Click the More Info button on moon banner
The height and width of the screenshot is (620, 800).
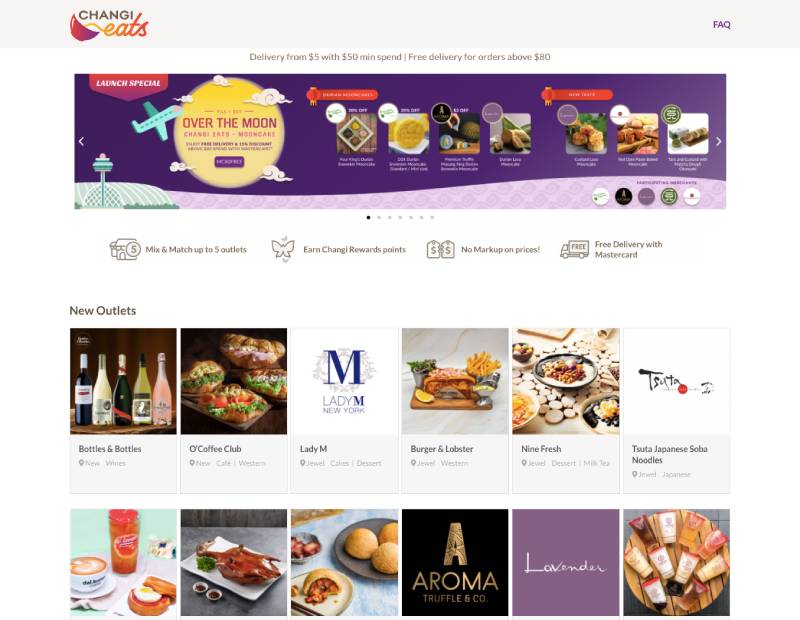tap(229, 162)
